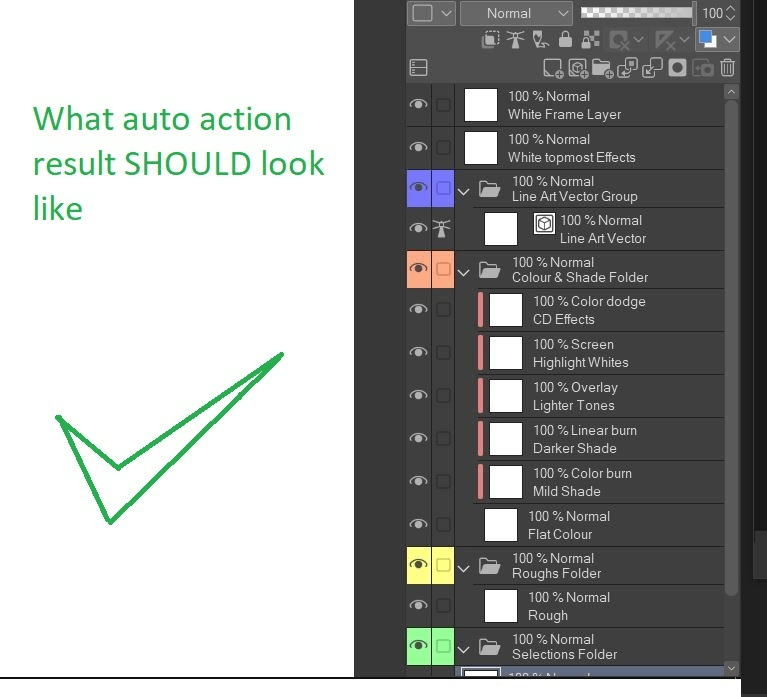Screen dimensions: 767x697
Task: Click the red color bar on Darker Shade
Action: click(480, 439)
